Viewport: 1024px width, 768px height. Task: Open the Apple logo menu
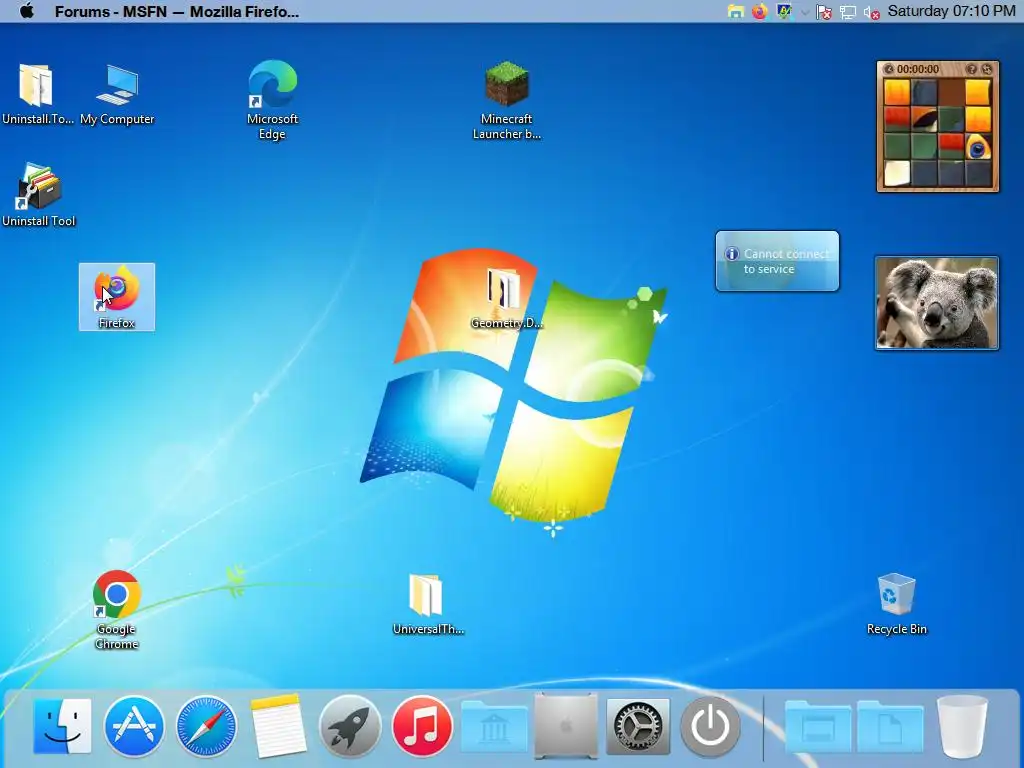click(27, 11)
